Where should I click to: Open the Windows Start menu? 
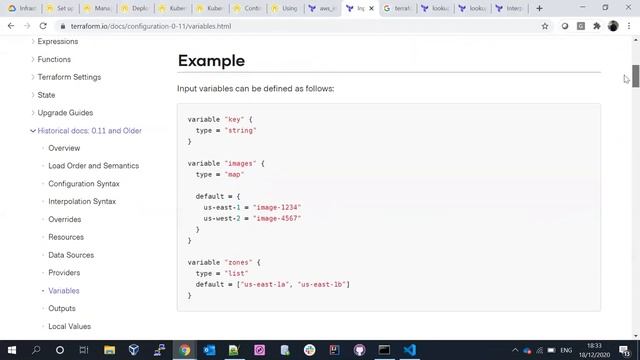coord(12,350)
